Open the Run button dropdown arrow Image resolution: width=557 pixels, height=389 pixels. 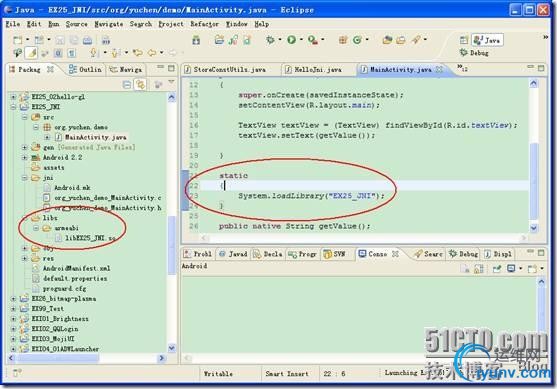point(301,40)
